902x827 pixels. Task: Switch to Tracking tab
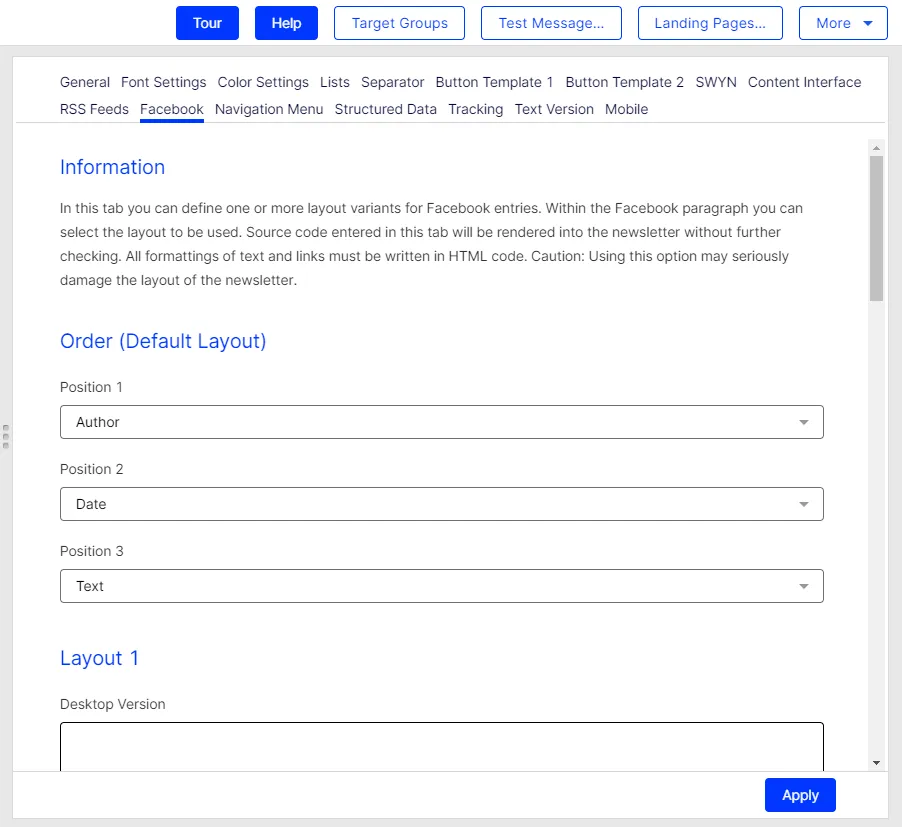point(475,109)
